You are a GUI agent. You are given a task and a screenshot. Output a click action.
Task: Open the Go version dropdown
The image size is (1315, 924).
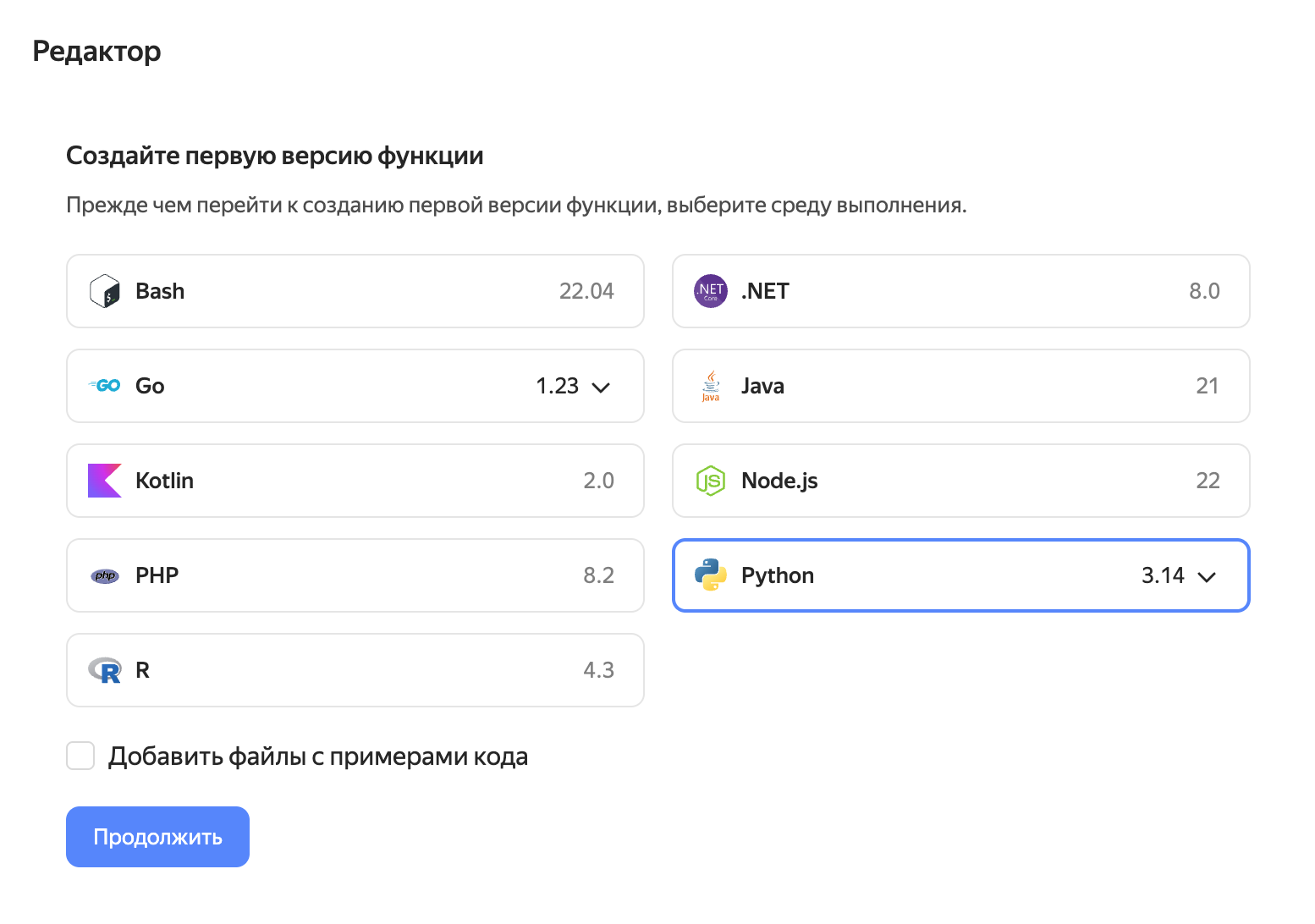tap(601, 386)
